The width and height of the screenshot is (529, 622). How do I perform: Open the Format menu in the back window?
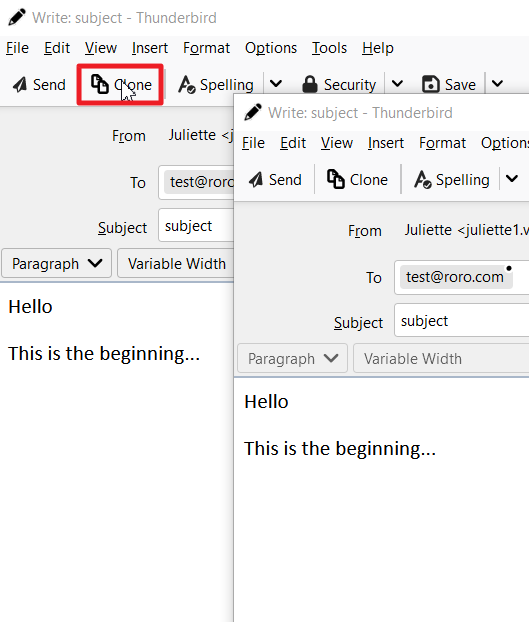coord(206,48)
